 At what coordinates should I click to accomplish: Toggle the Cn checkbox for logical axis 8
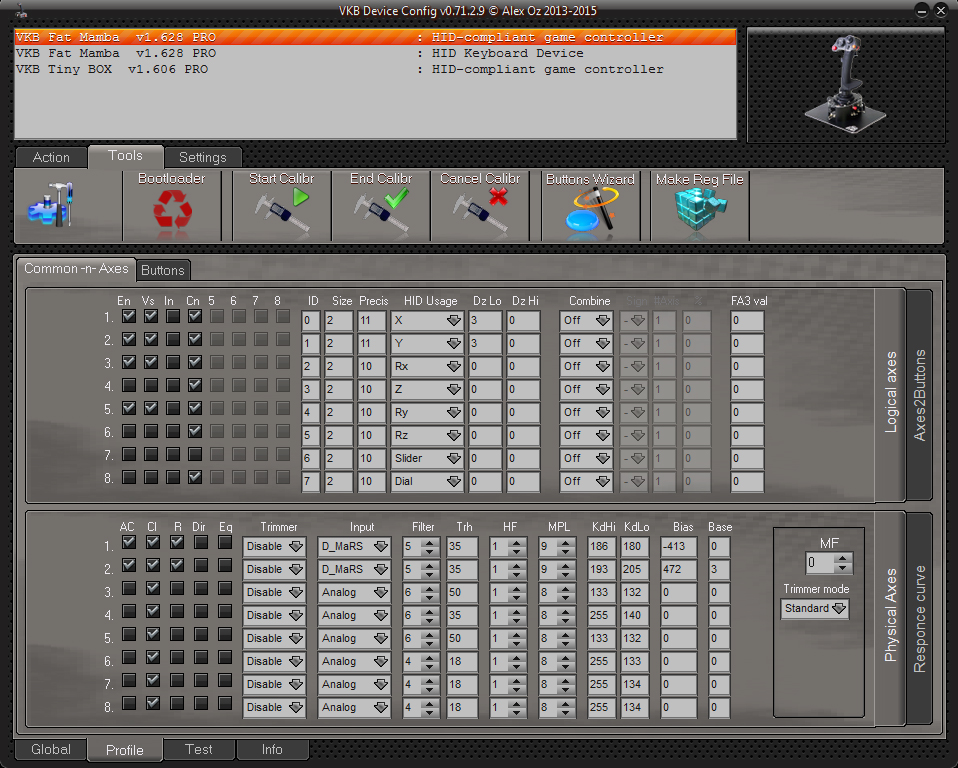[195, 478]
